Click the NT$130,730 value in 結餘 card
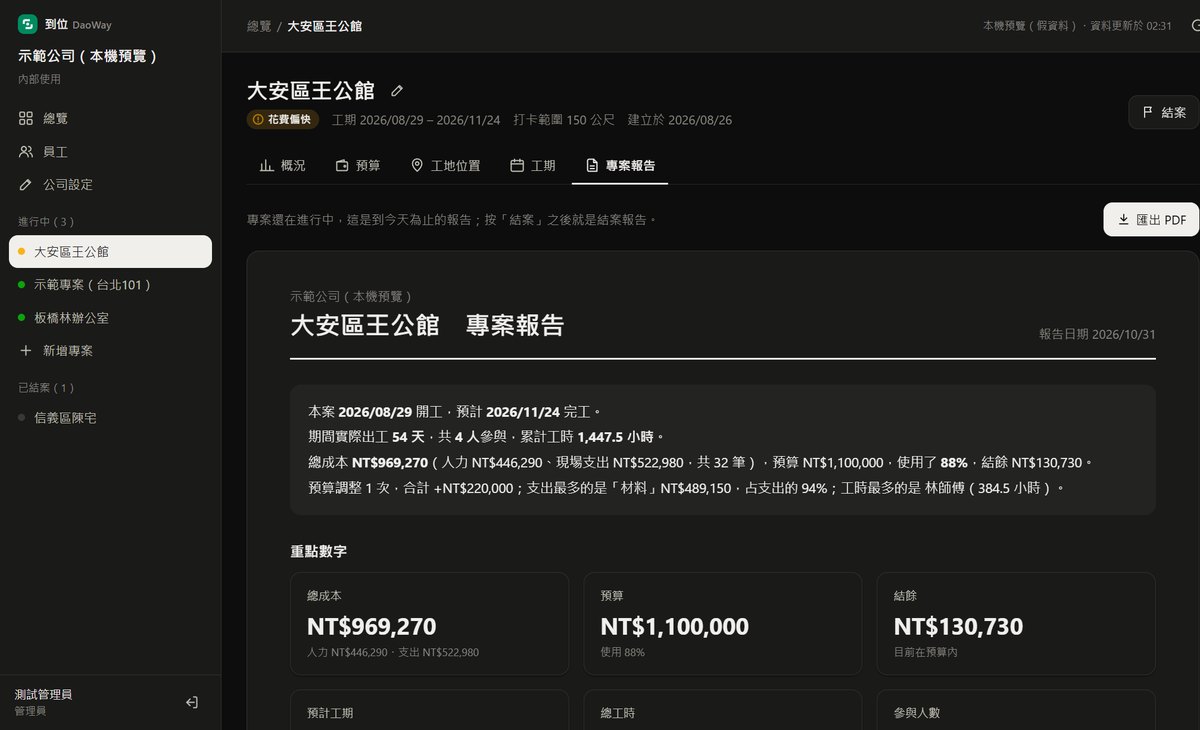The width and height of the screenshot is (1200, 730). (958, 627)
